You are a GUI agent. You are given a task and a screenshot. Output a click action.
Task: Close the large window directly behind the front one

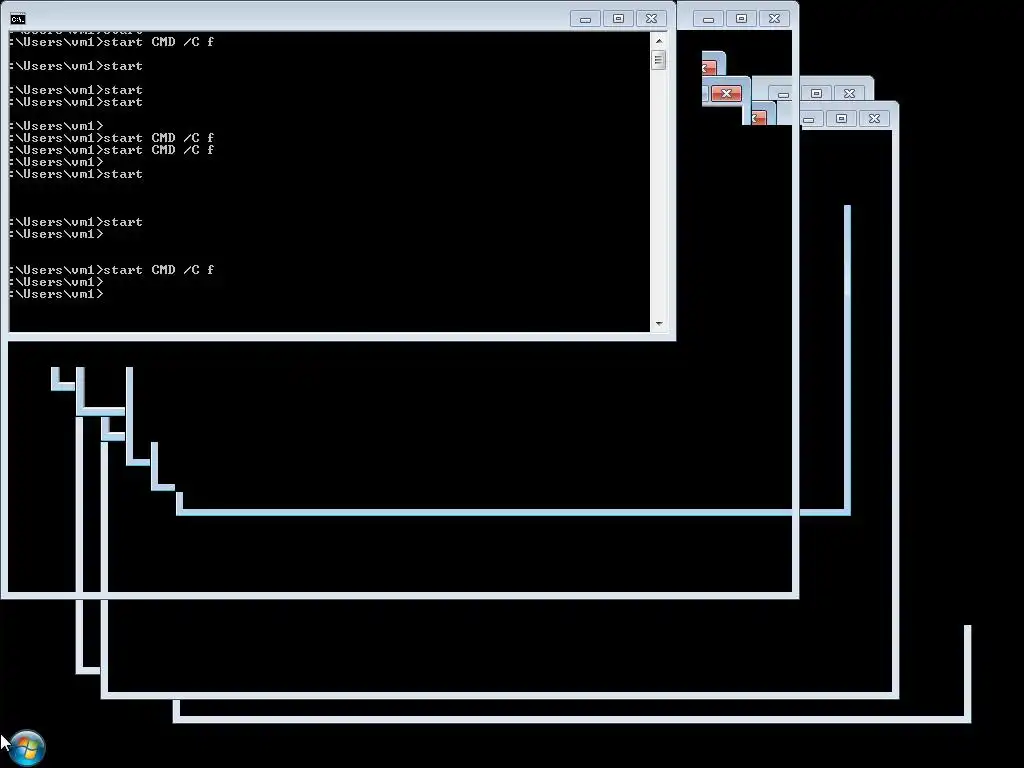tap(774, 19)
